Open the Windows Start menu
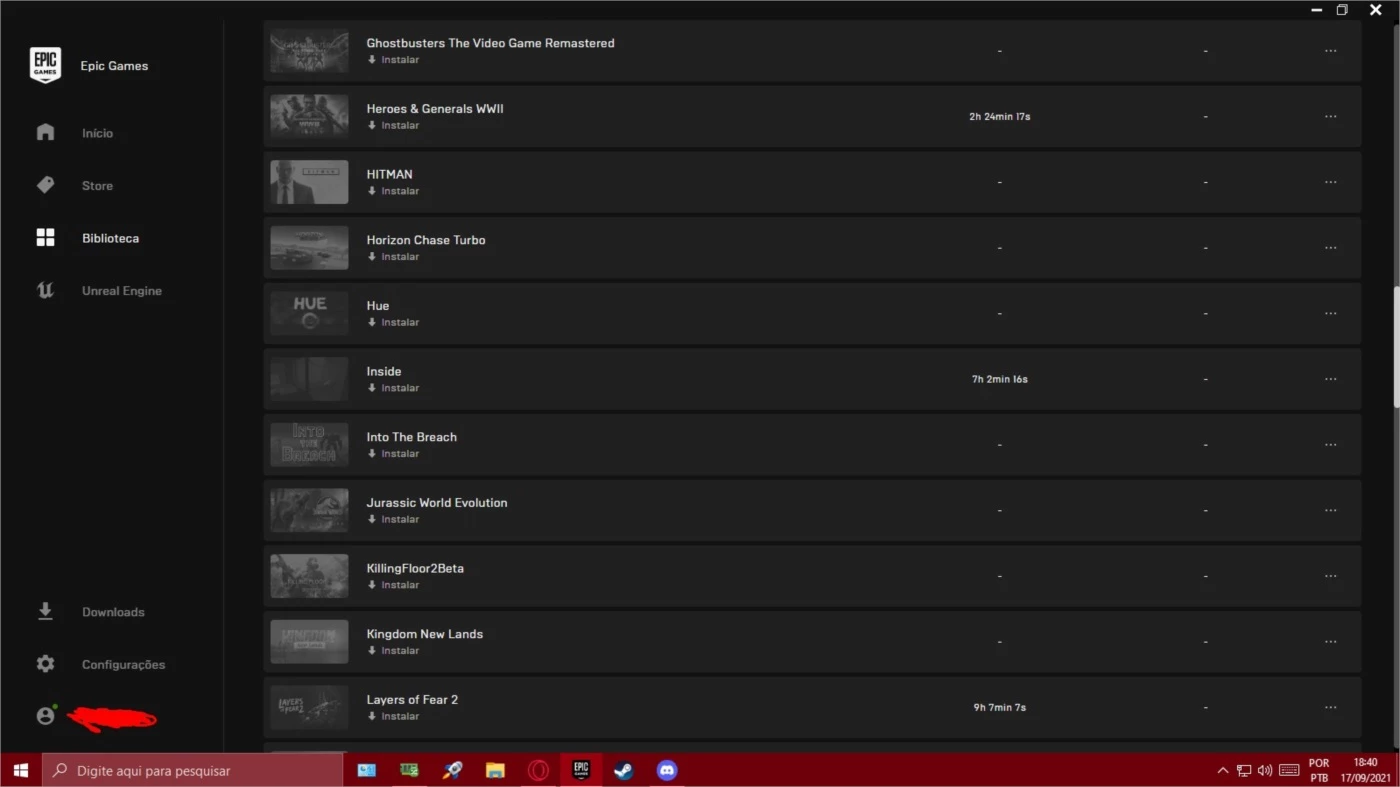Image resolution: width=1400 pixels, height=787 pixels. [20, 770]
